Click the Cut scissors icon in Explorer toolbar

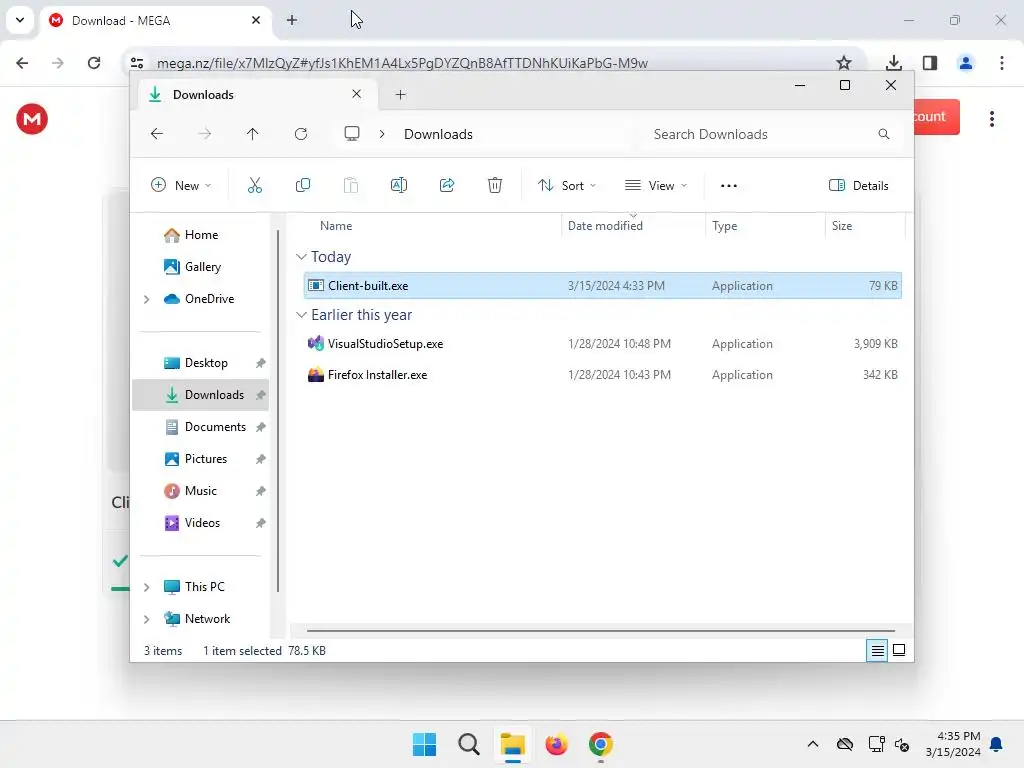pyautogui.click(x=255, y=185)
